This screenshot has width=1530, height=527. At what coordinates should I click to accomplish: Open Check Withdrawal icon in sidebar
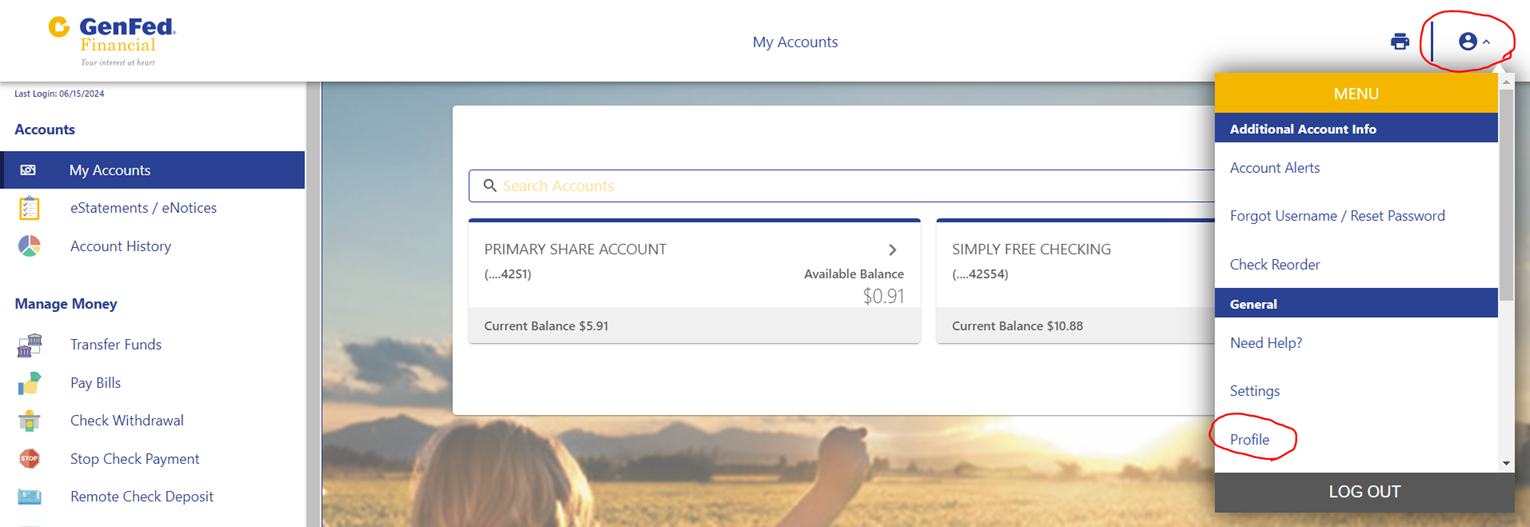pyautogui.click(x=29, y=421)
